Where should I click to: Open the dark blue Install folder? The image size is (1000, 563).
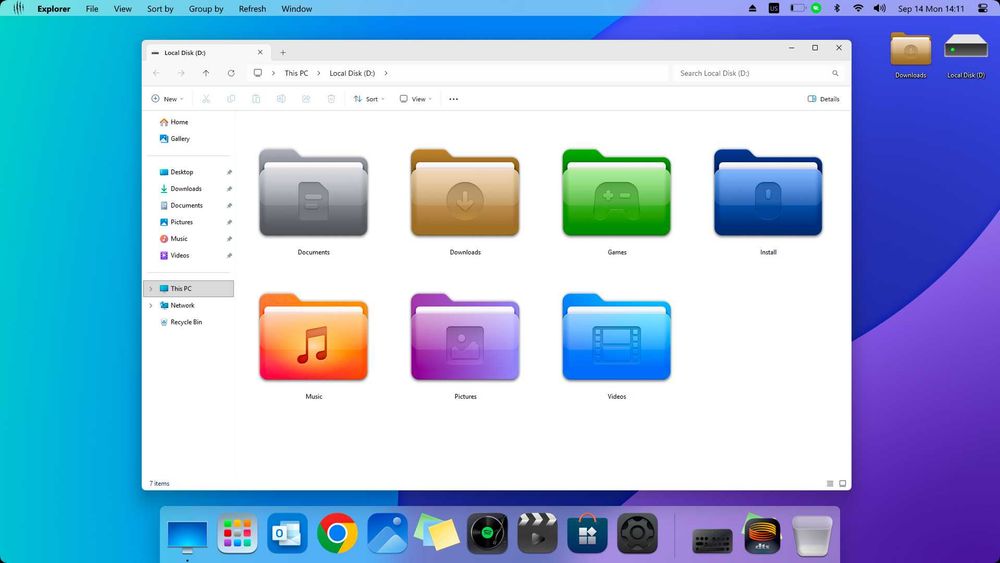768,193
